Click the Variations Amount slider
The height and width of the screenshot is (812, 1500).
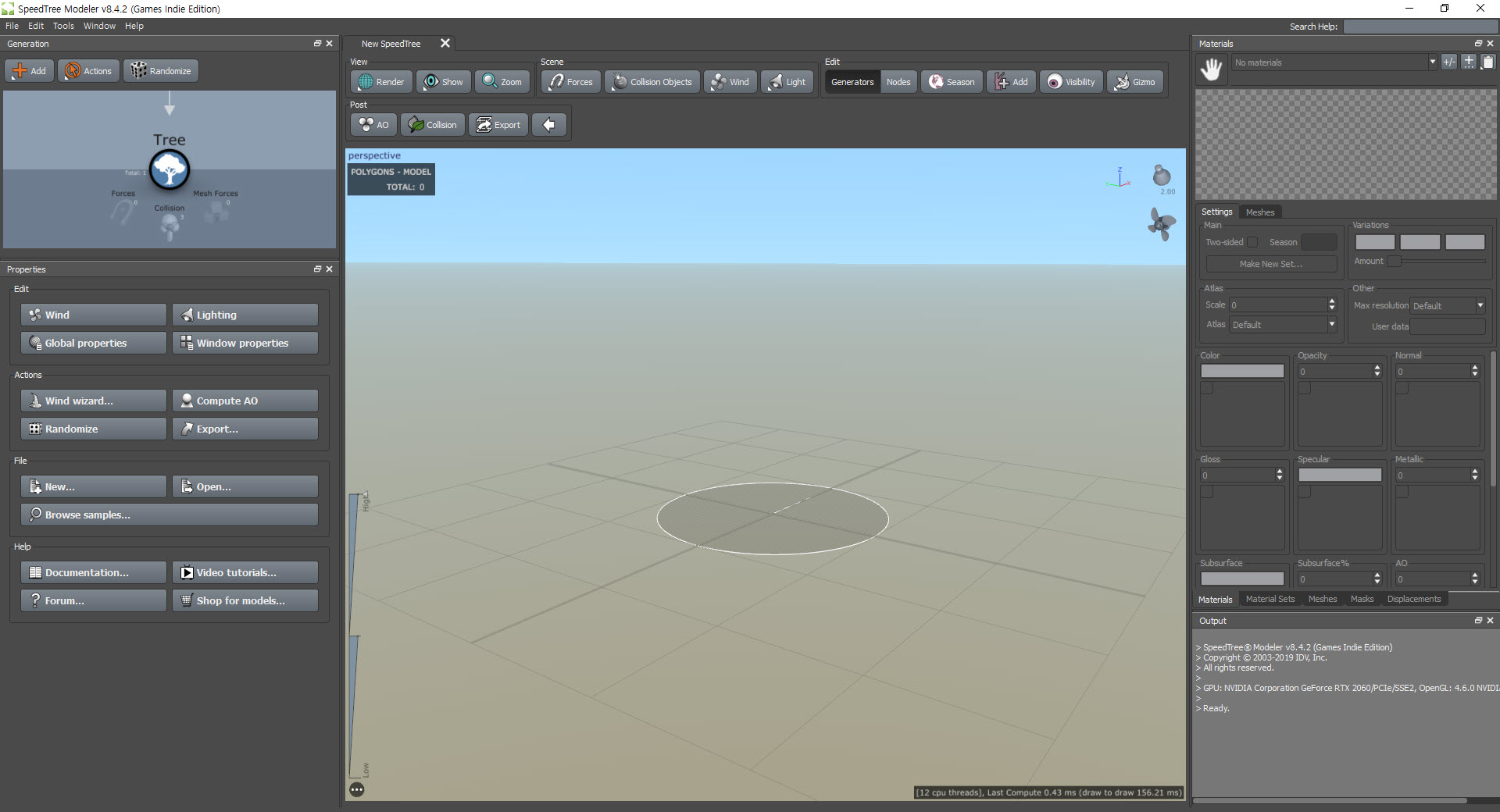click(x=1436, y=261)
